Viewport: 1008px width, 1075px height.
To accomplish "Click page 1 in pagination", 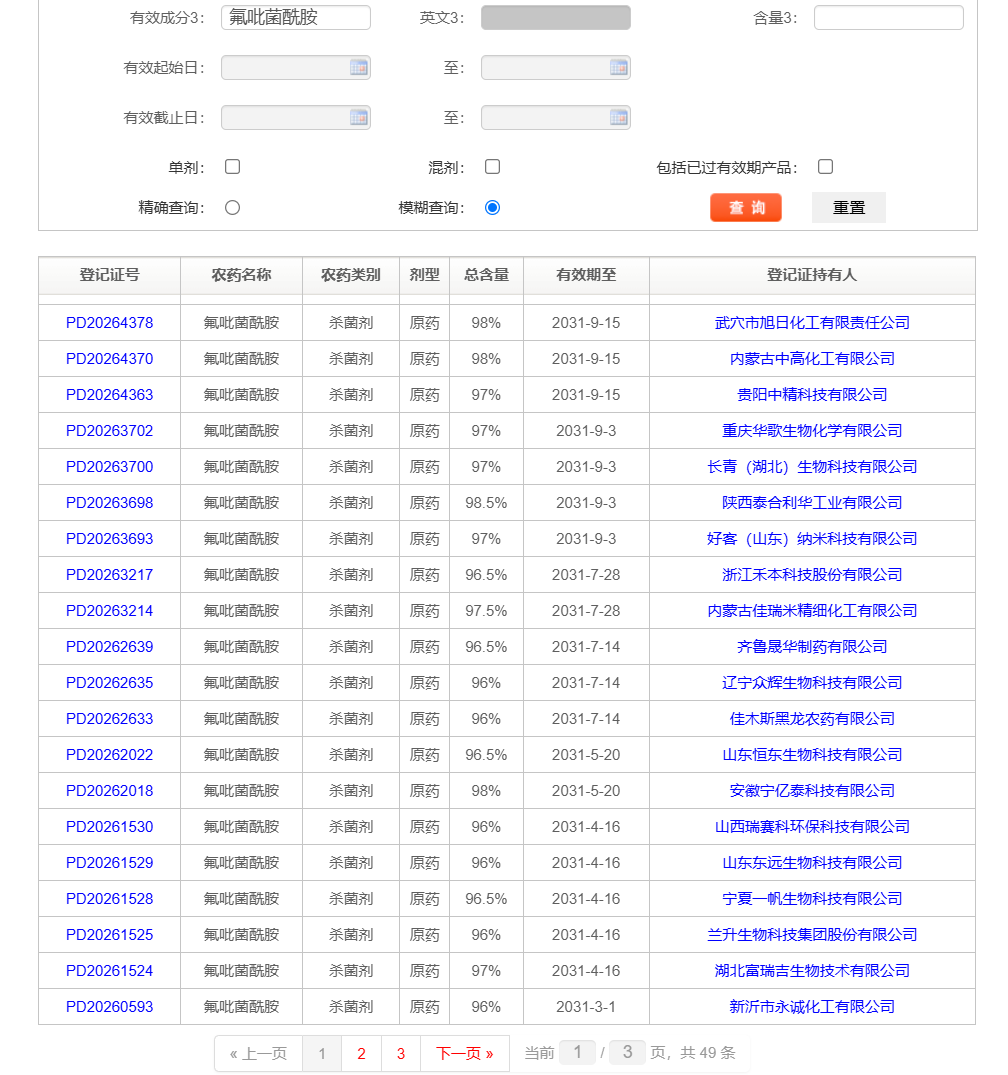I will click(x=322, y=1053).
